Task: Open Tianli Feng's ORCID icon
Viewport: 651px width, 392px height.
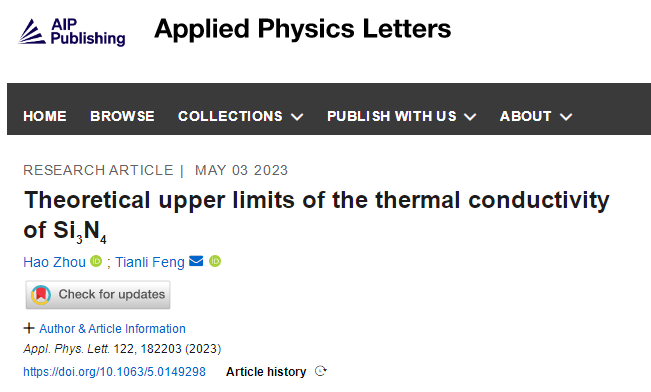Action: click(x=215, y=261)
